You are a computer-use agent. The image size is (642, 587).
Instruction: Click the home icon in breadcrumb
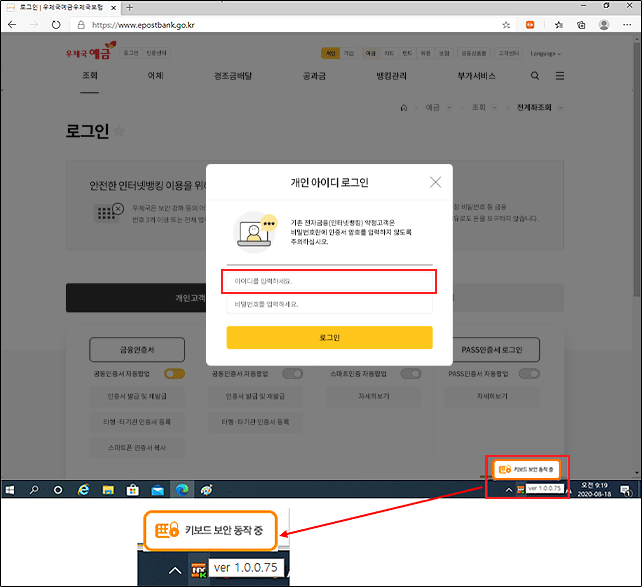coord(404,107)
